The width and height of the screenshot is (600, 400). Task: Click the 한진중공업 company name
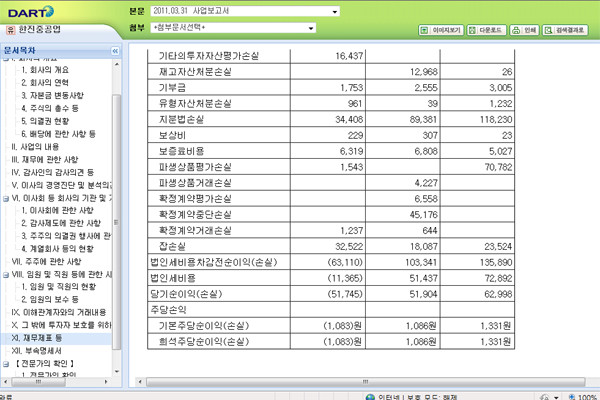point(40,29)
